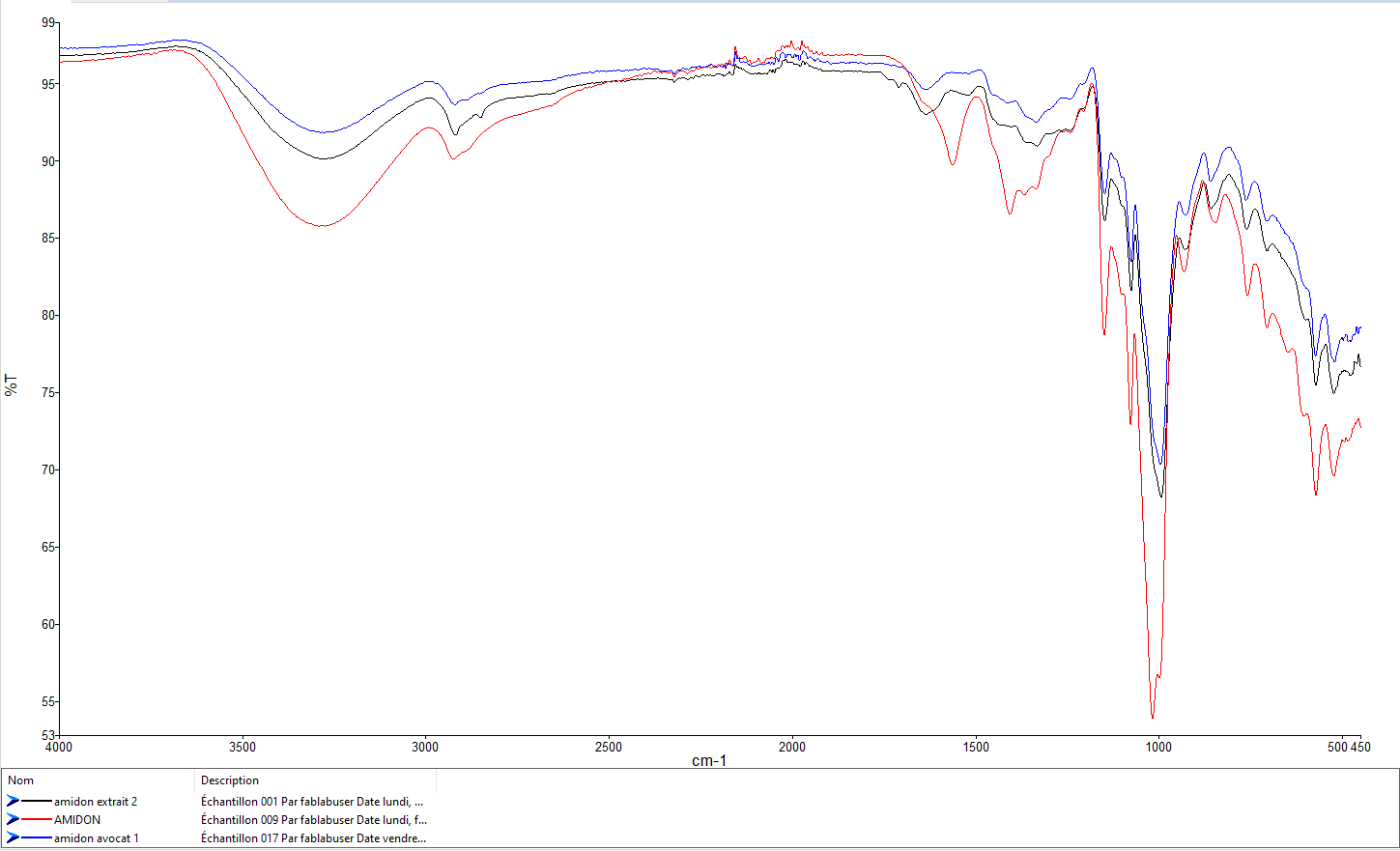Click the %T vertical axis label
Viewport: 1400px width, 851px height.
click(12, 384)
